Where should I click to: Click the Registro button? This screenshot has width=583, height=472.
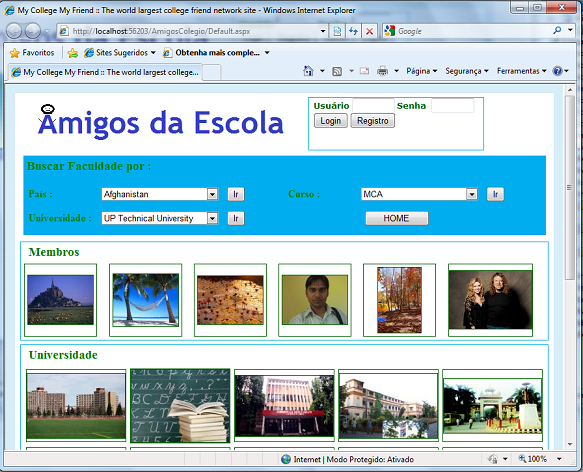point(373,121)
